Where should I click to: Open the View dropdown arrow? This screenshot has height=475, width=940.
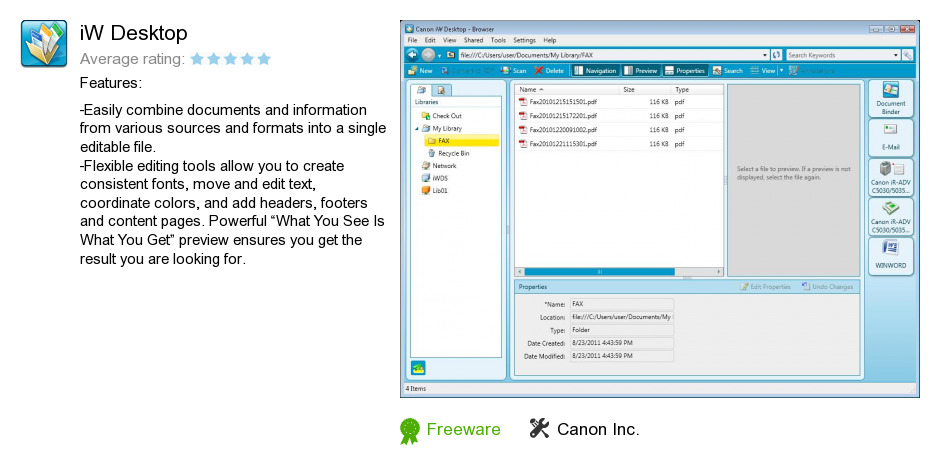[x=781, y=71]
